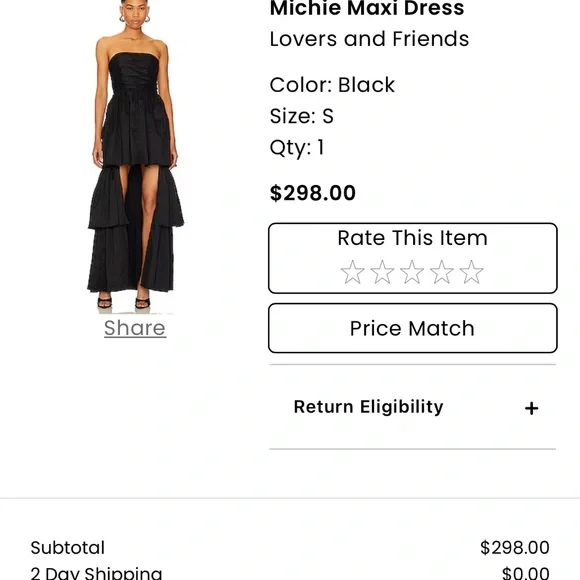Rate the dress five stars
This screenshot has width=580, height=580.
click(x=471, y=272)
